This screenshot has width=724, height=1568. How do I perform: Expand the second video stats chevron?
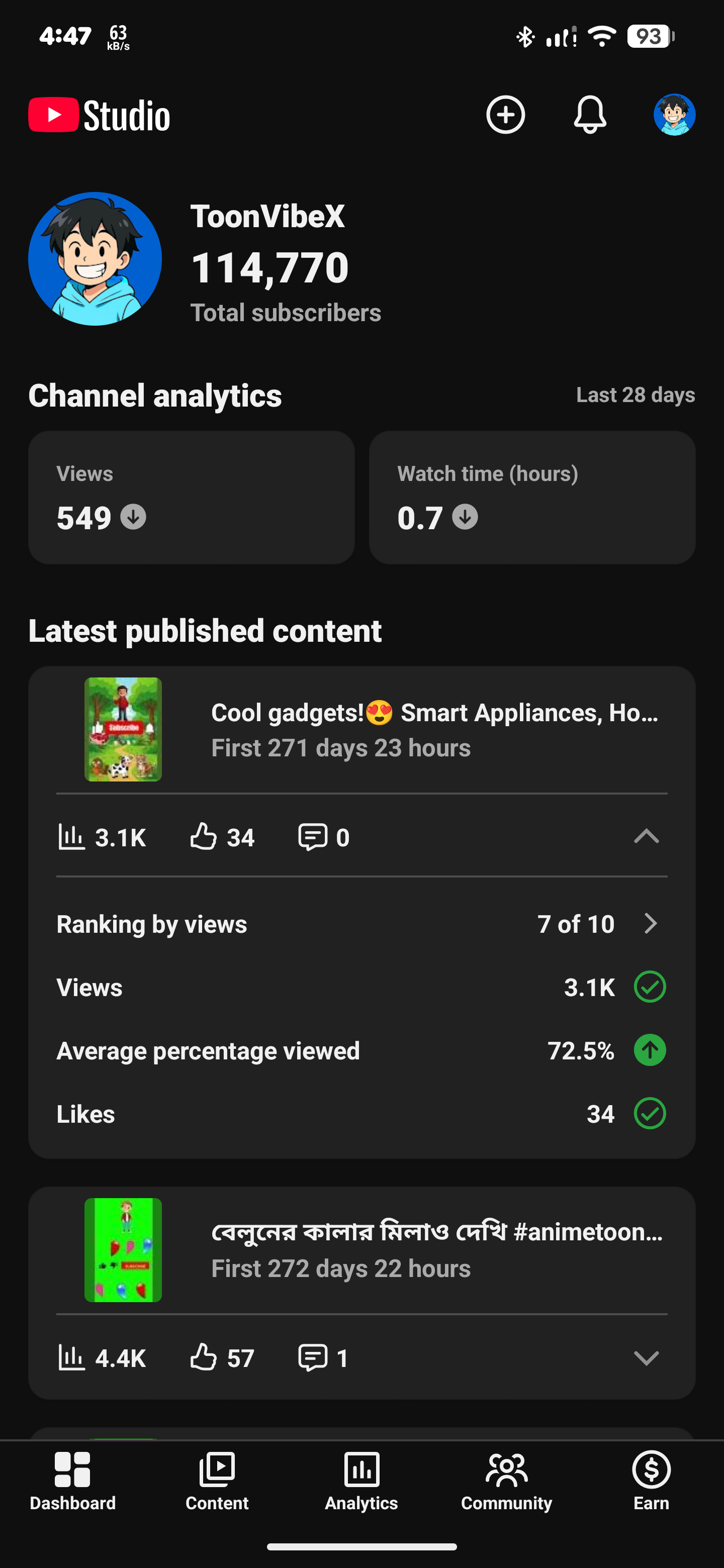point(646,1358)
